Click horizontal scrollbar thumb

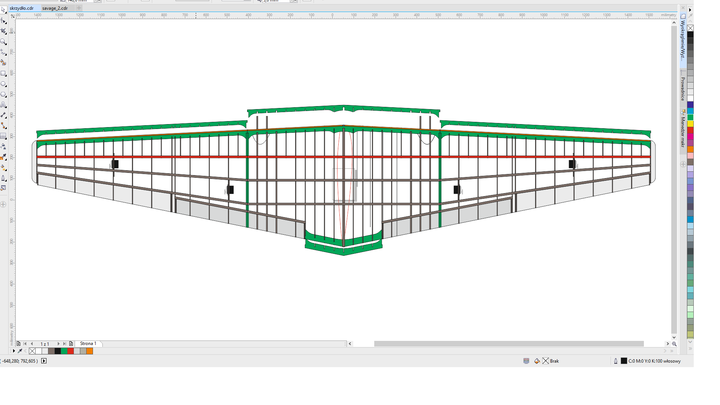pos(509,343)
